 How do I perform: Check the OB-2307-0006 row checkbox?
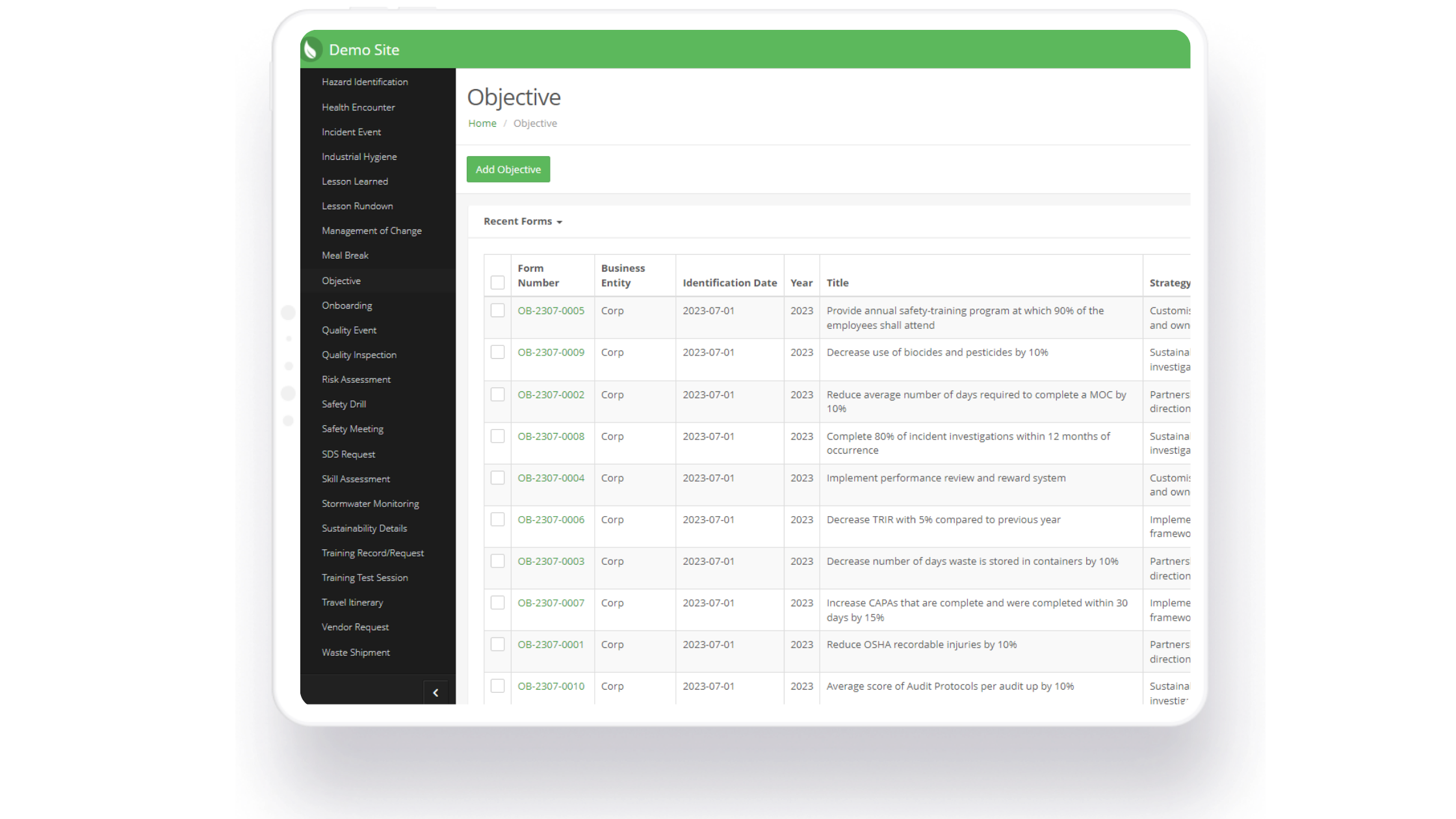(x=497, y=519)
